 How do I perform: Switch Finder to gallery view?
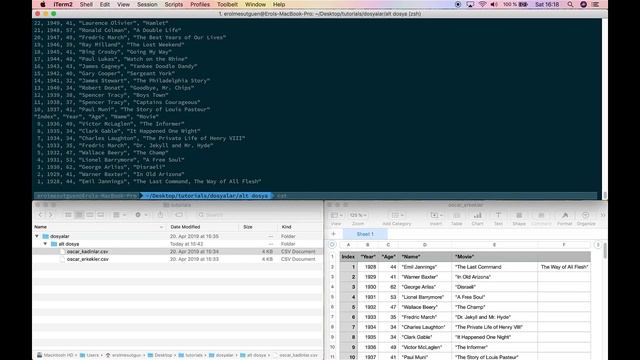100,215
